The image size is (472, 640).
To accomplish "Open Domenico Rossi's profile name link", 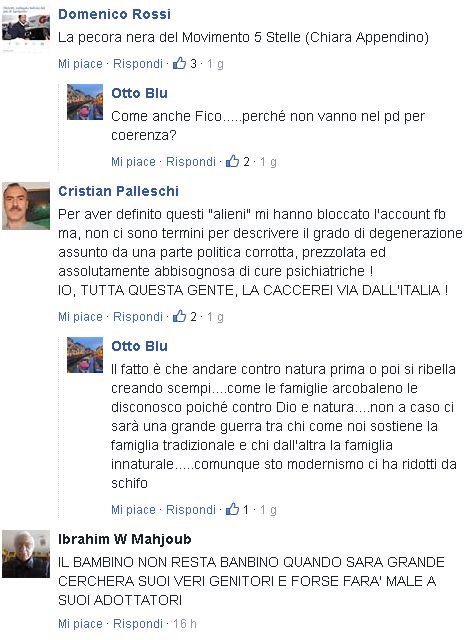I will pyautogui.click(x=114, y=14).
